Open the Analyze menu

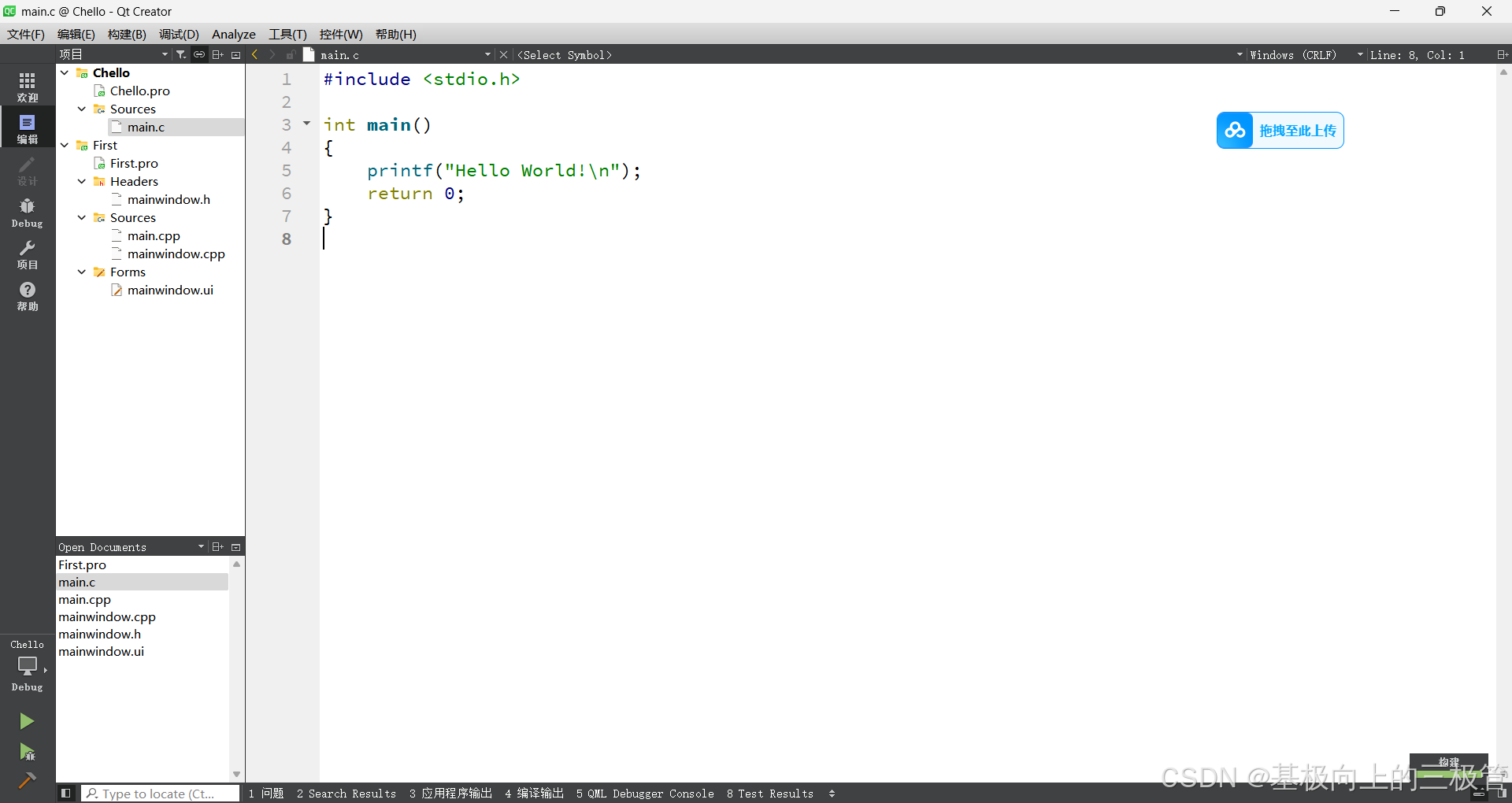(x=234, y=34)
